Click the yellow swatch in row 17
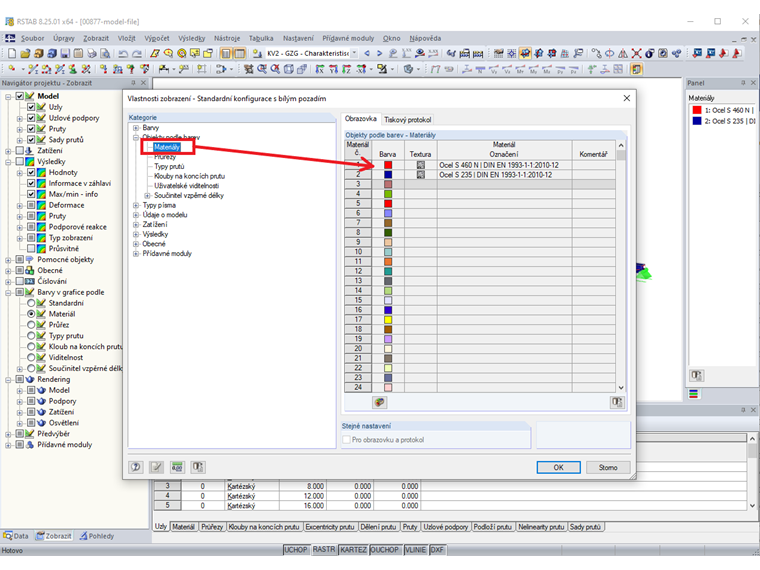Screen dimensions: 760x570 (x=388, y=320)
